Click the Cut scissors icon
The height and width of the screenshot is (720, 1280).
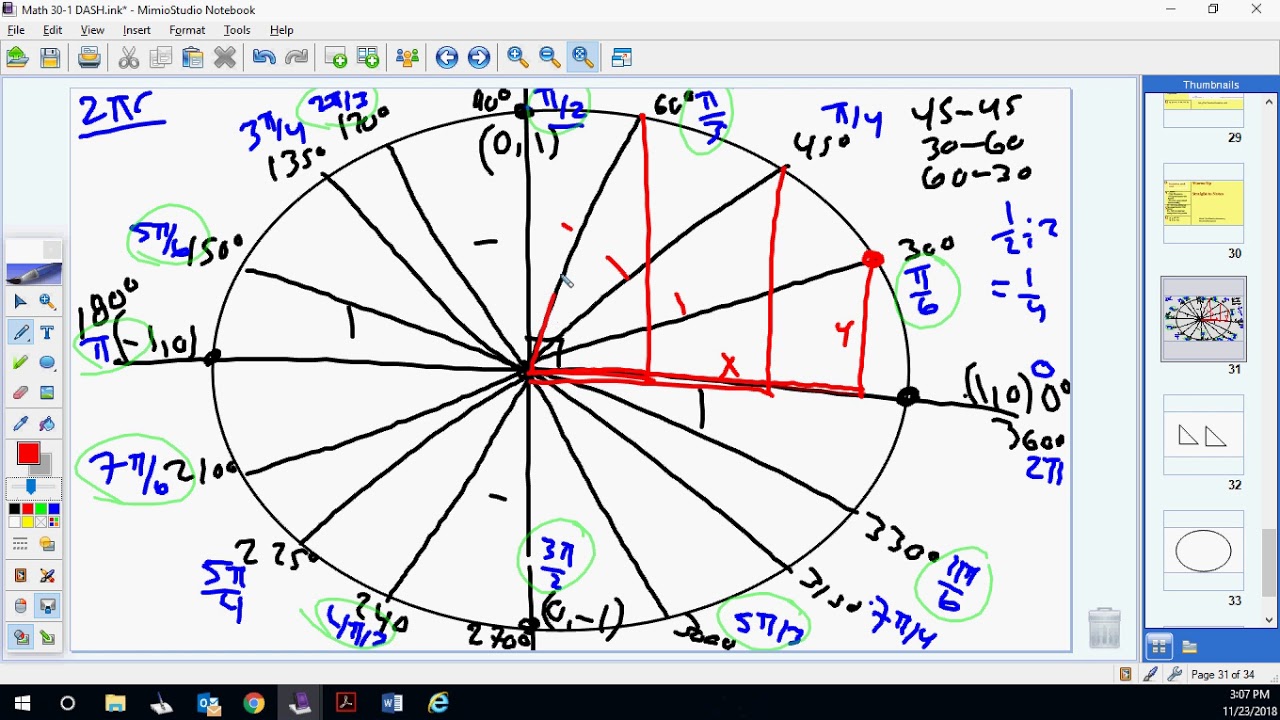[x=128, y=58]
